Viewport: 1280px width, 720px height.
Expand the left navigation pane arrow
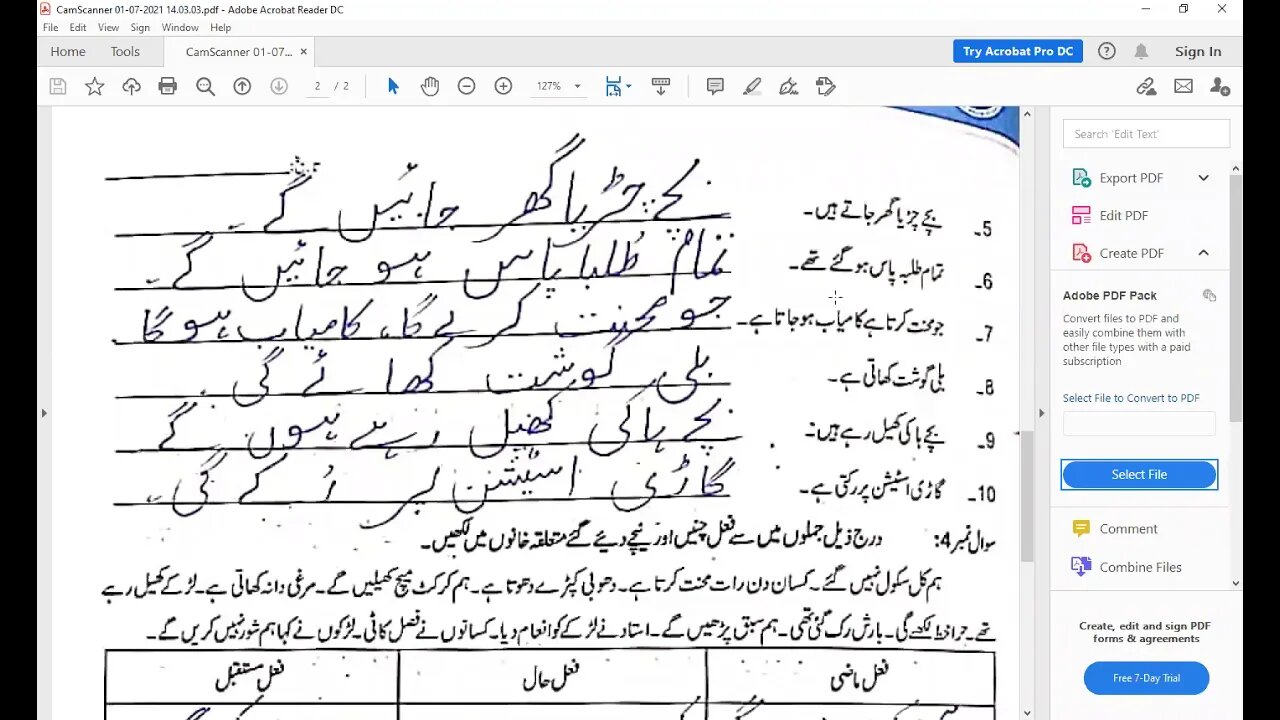(x=44, y=412)
